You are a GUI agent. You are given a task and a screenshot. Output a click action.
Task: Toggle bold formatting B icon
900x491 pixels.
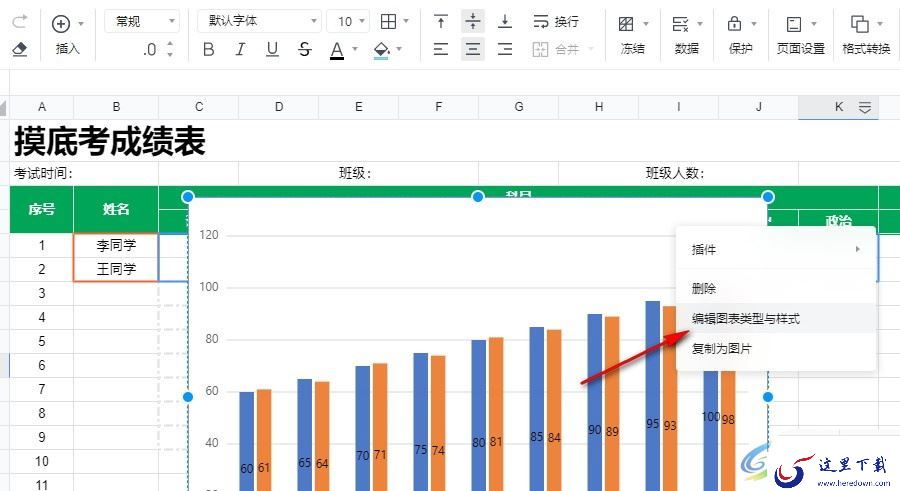coord(208,50)
